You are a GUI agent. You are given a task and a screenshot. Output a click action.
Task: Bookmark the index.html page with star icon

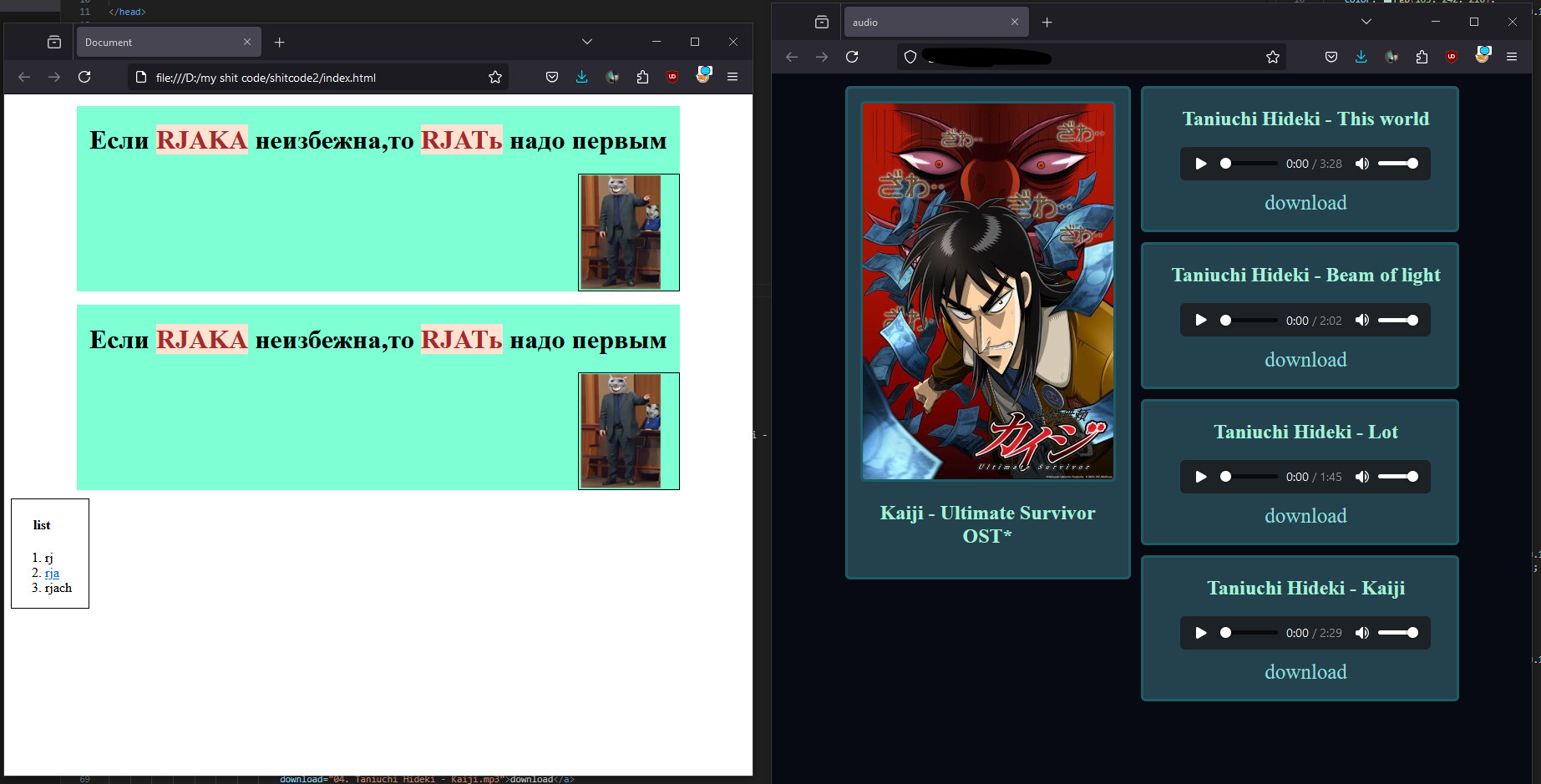click(495, 77)
